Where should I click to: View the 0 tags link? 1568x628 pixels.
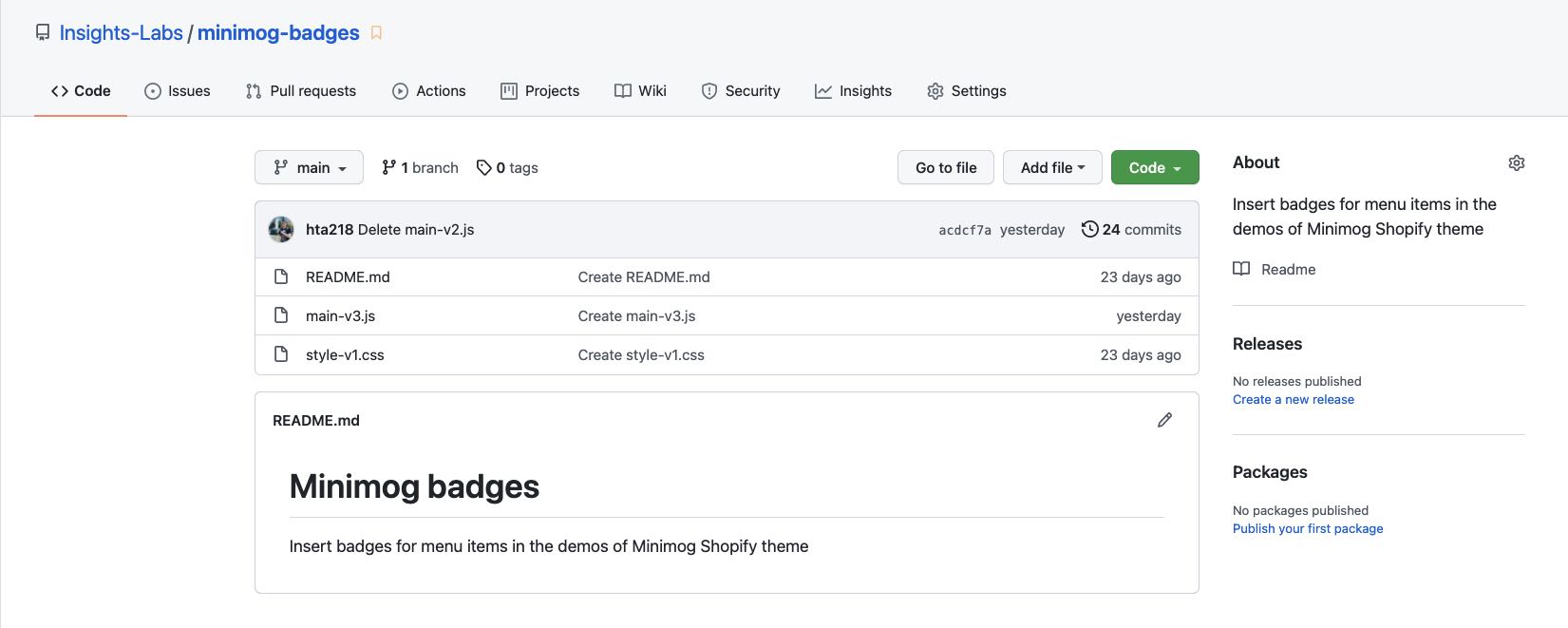pyautogui.click(x=507, y=168)
